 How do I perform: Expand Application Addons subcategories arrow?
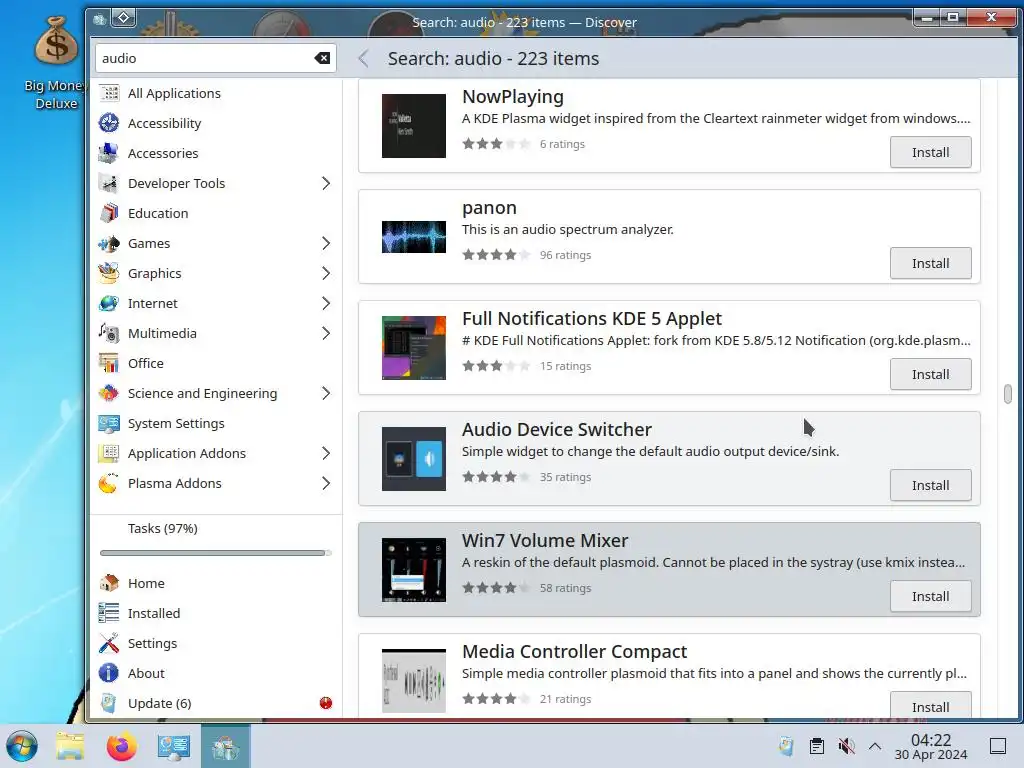coord(326,454)
